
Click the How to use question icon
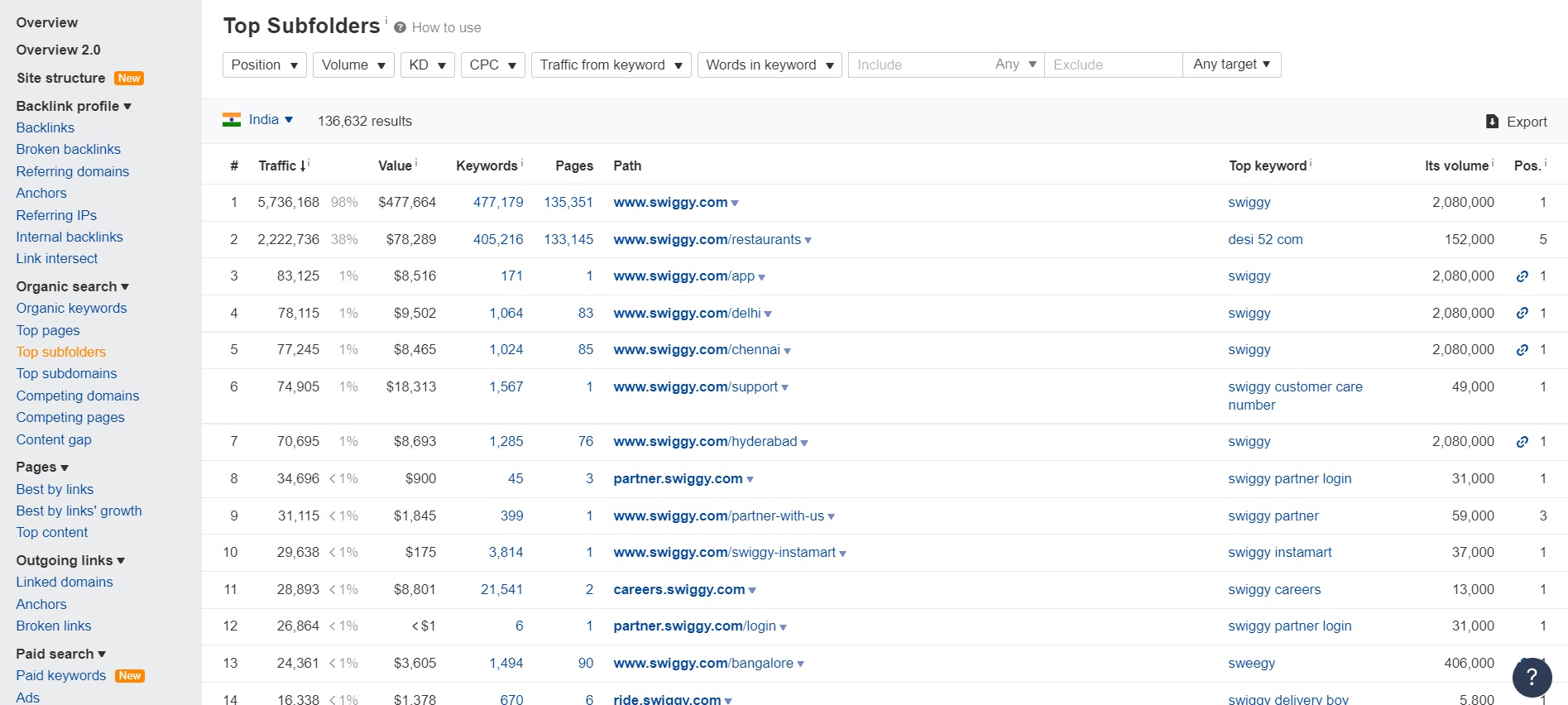[x=400, y=27]
